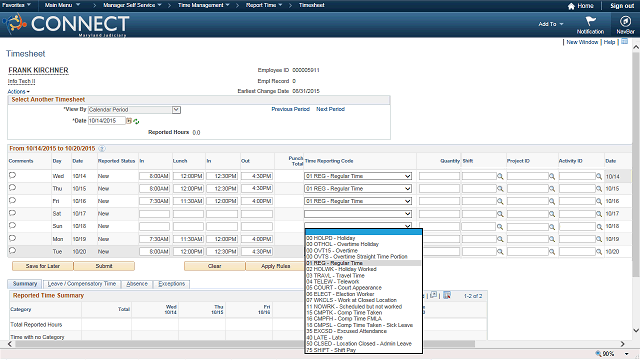Screen dimensions: 640x360
Task: Choose 03 TRAVL - Travel Time option
Action: point(363,276)
